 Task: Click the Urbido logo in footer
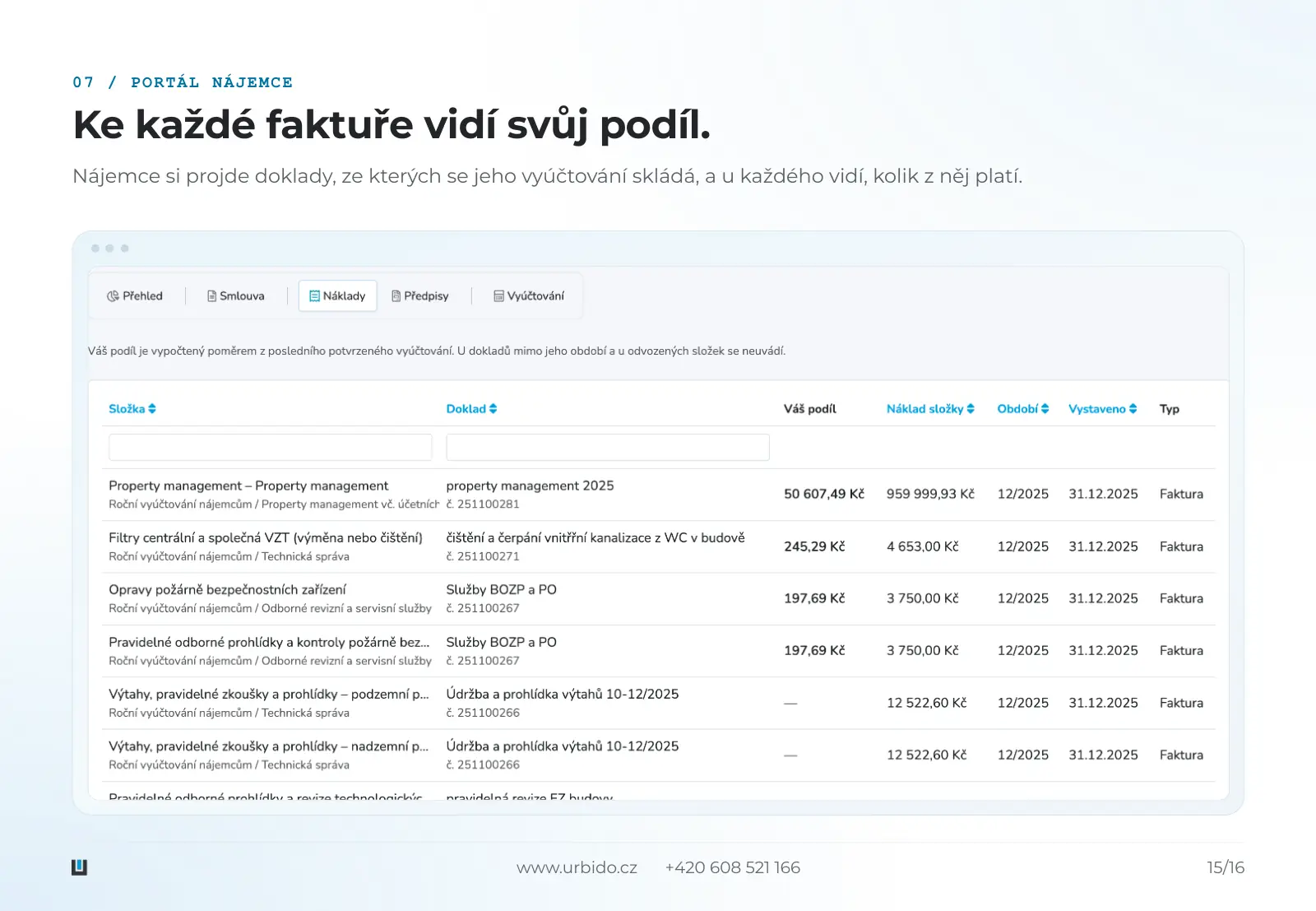(x=79, y=867)
